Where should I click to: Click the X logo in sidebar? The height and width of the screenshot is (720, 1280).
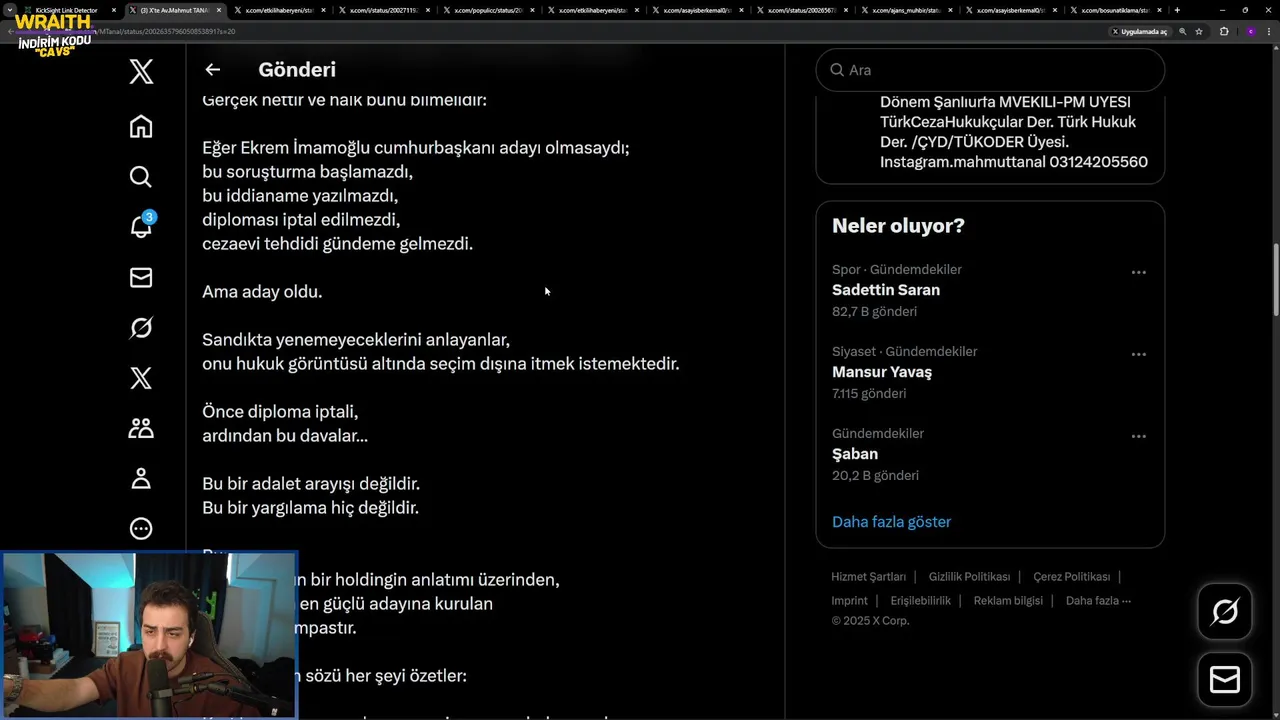[141, 71]
